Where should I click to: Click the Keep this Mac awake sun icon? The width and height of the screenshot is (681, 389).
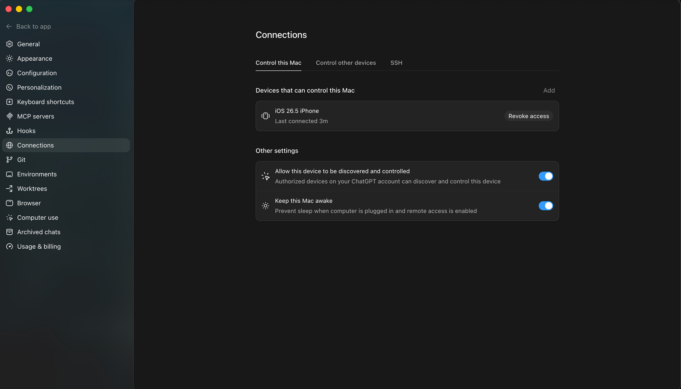(265, 206)
